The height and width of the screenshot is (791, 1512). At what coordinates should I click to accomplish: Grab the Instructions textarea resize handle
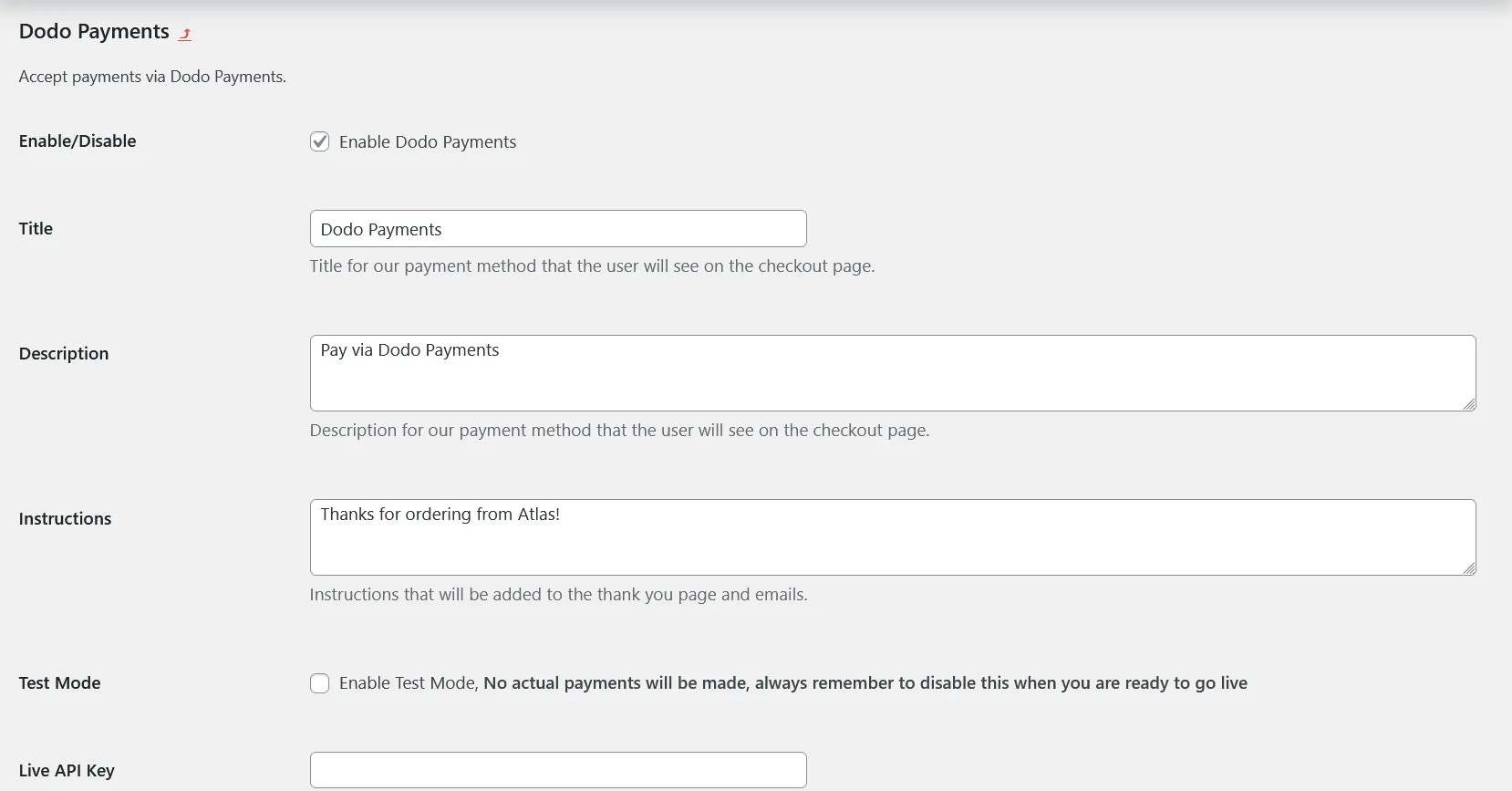point(1469,568)
